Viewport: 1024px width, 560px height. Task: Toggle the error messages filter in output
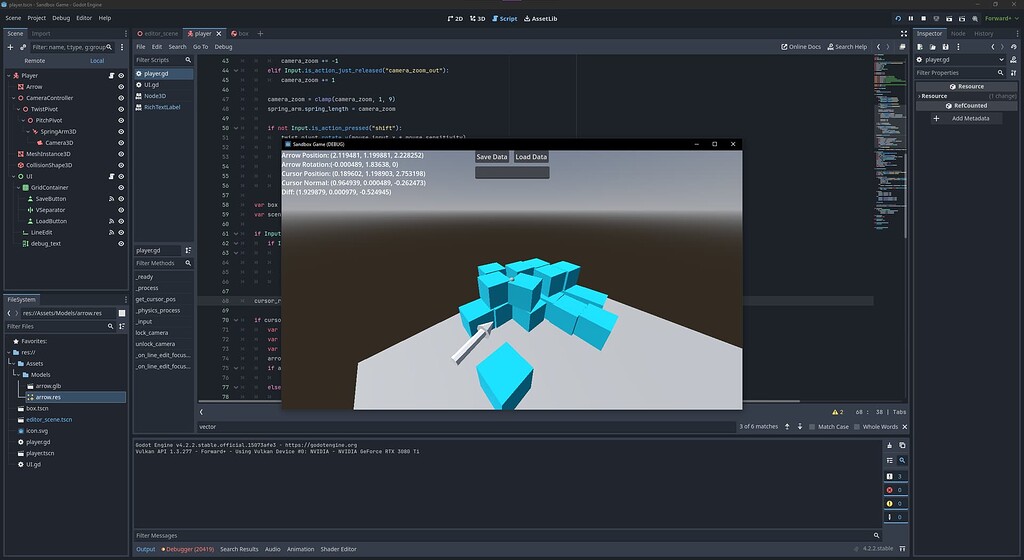coord(895,490)
